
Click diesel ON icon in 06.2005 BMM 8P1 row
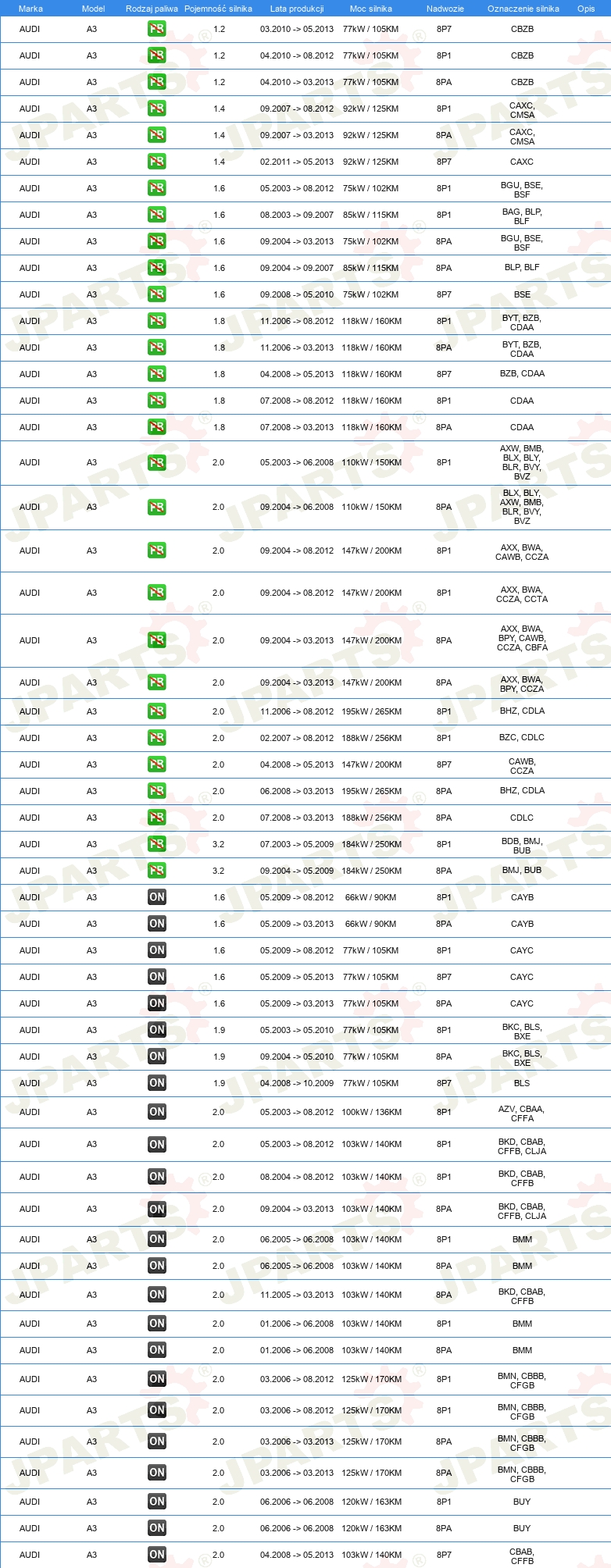(157, 1239)
